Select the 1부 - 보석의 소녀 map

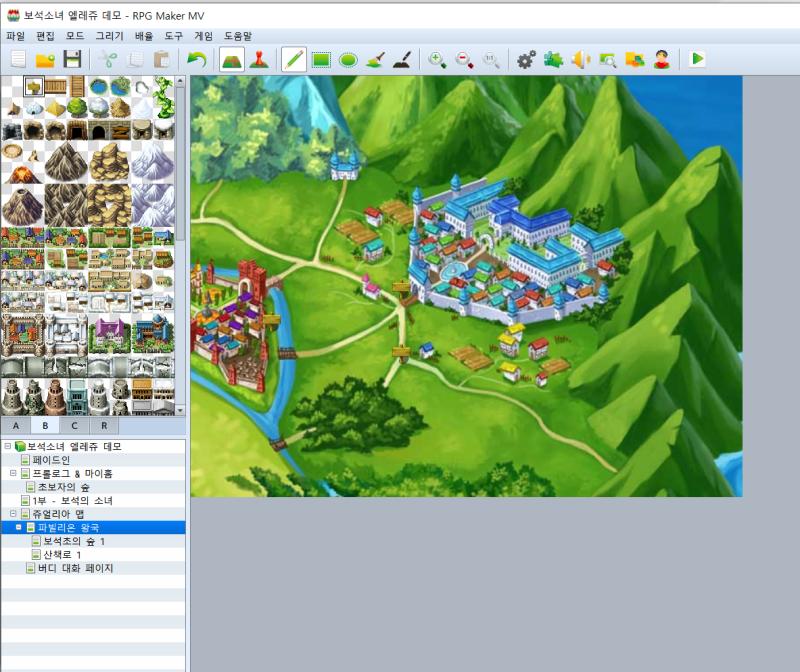tap(72, 500)
